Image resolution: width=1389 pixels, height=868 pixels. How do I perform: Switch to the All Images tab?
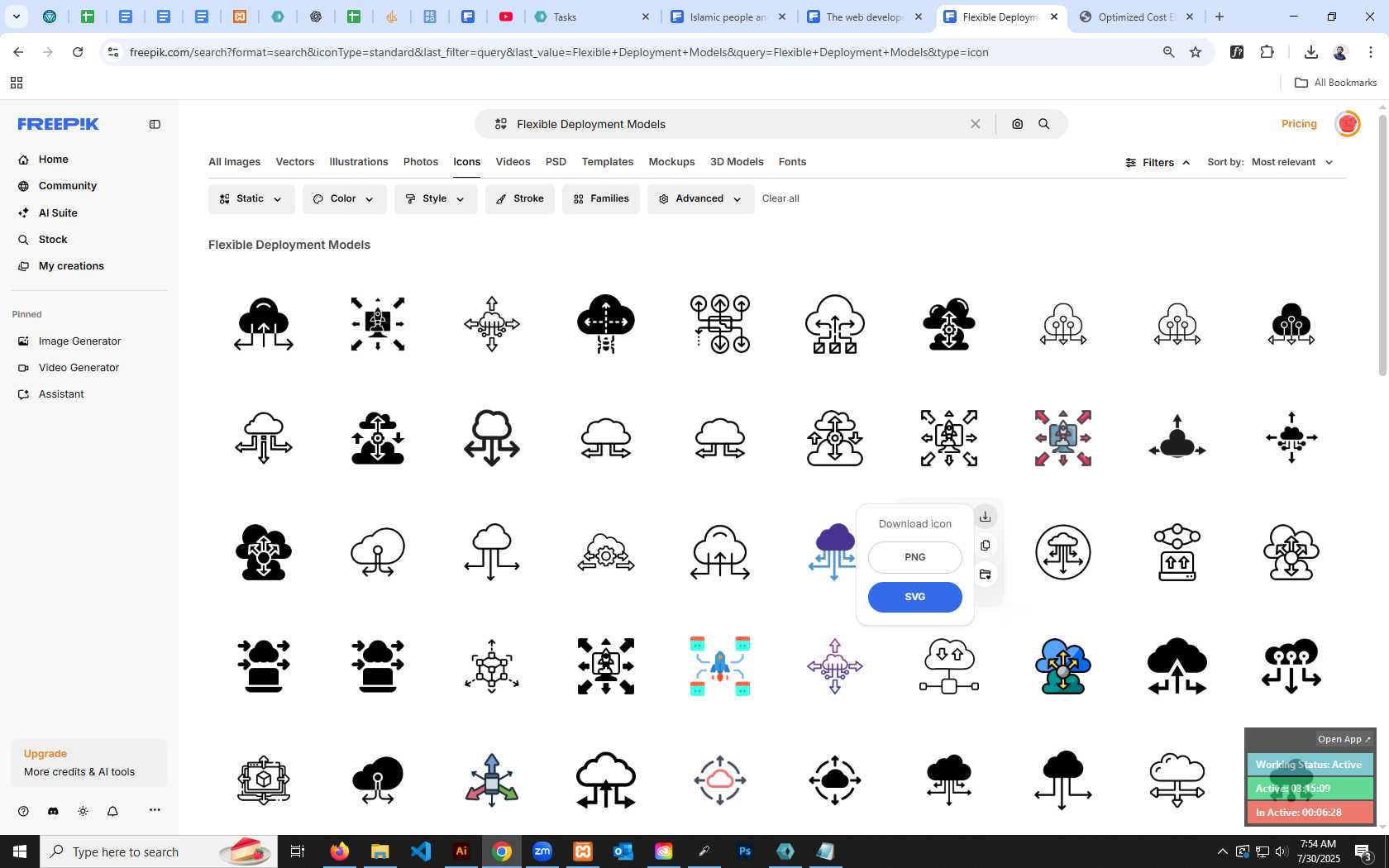pos(234,162)
